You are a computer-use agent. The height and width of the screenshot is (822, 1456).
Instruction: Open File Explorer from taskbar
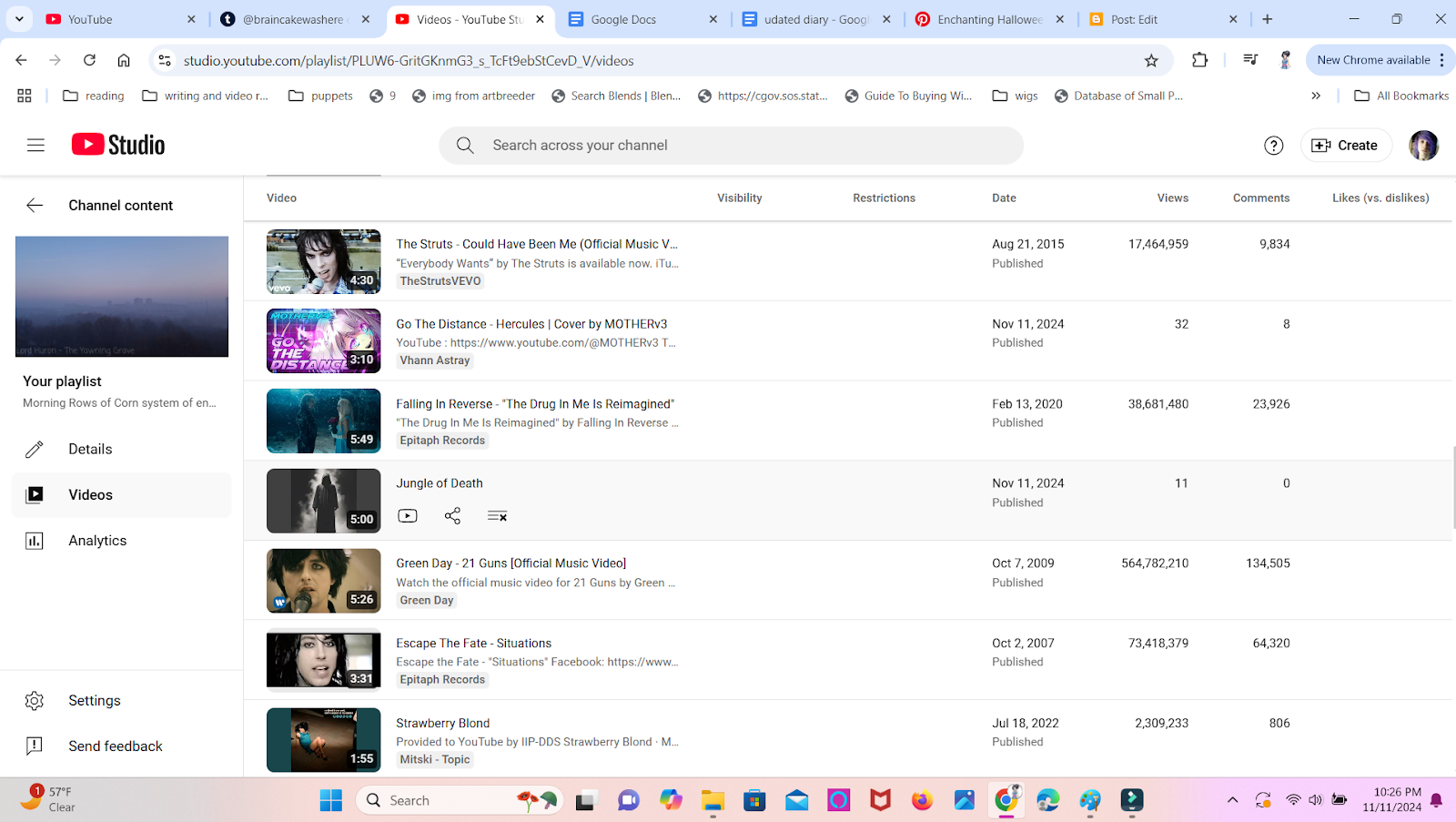point(713,801)
